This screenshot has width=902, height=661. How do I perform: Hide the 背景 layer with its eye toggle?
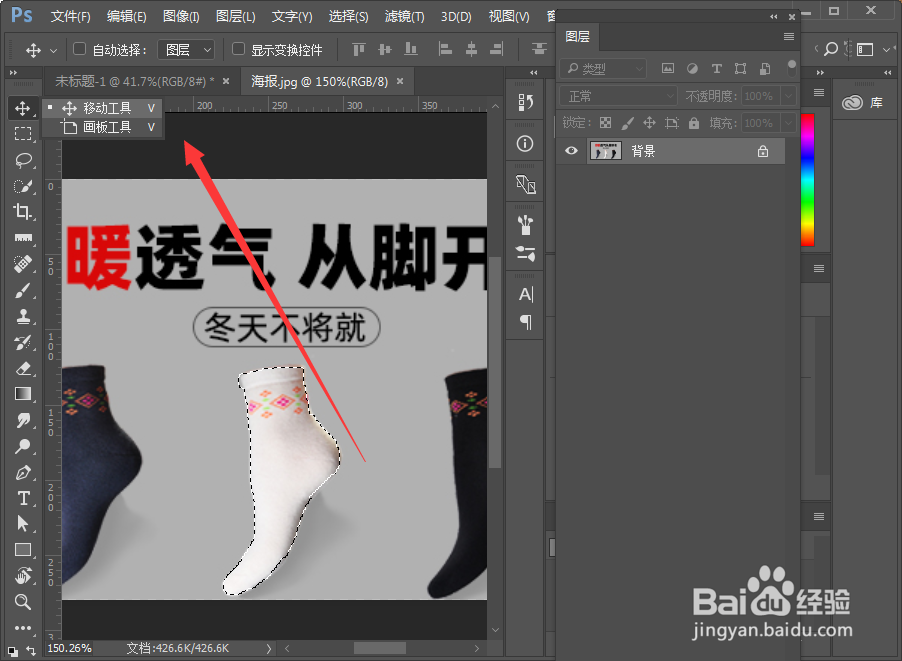coord(570,150)
